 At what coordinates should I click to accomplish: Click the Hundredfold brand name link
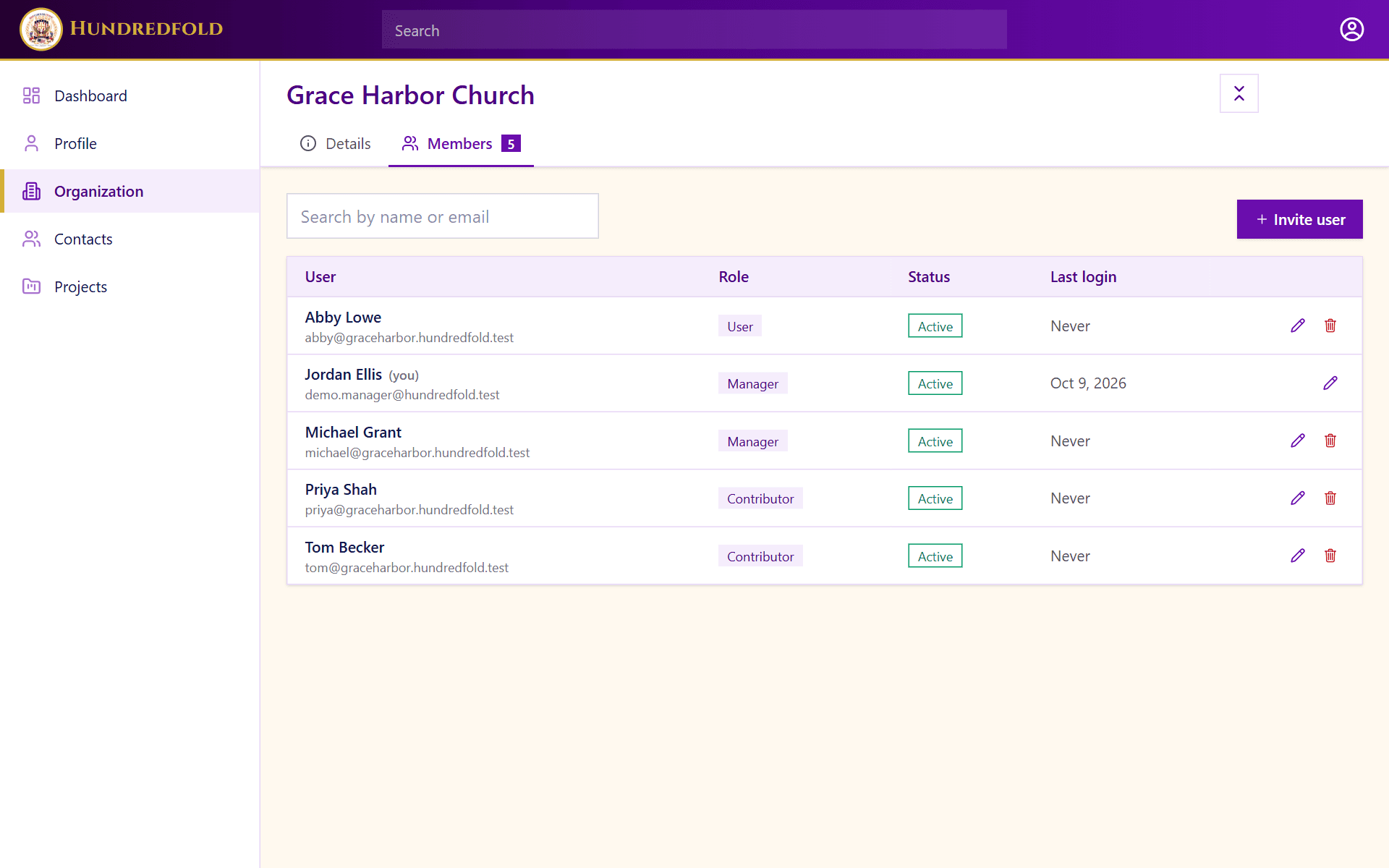[x=146, y=29]
